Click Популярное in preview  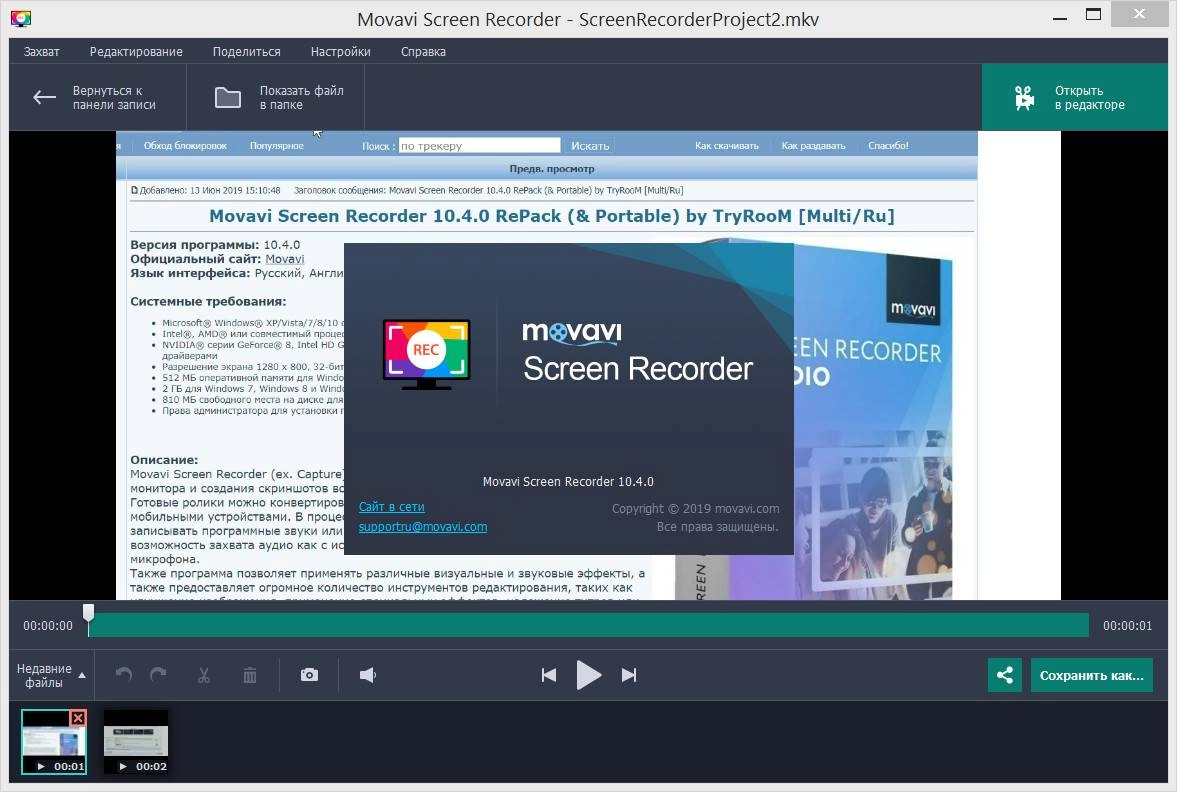tap(276, 146)
